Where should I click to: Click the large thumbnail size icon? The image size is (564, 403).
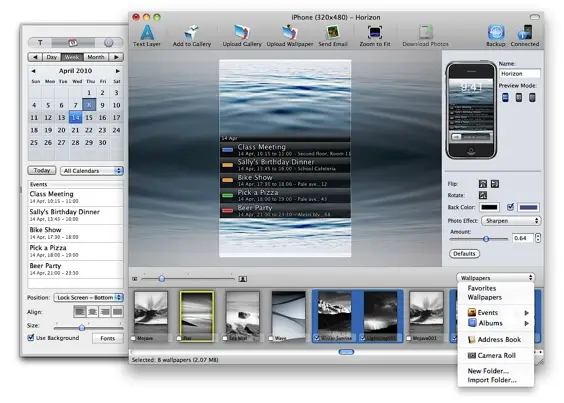point(243,279)
